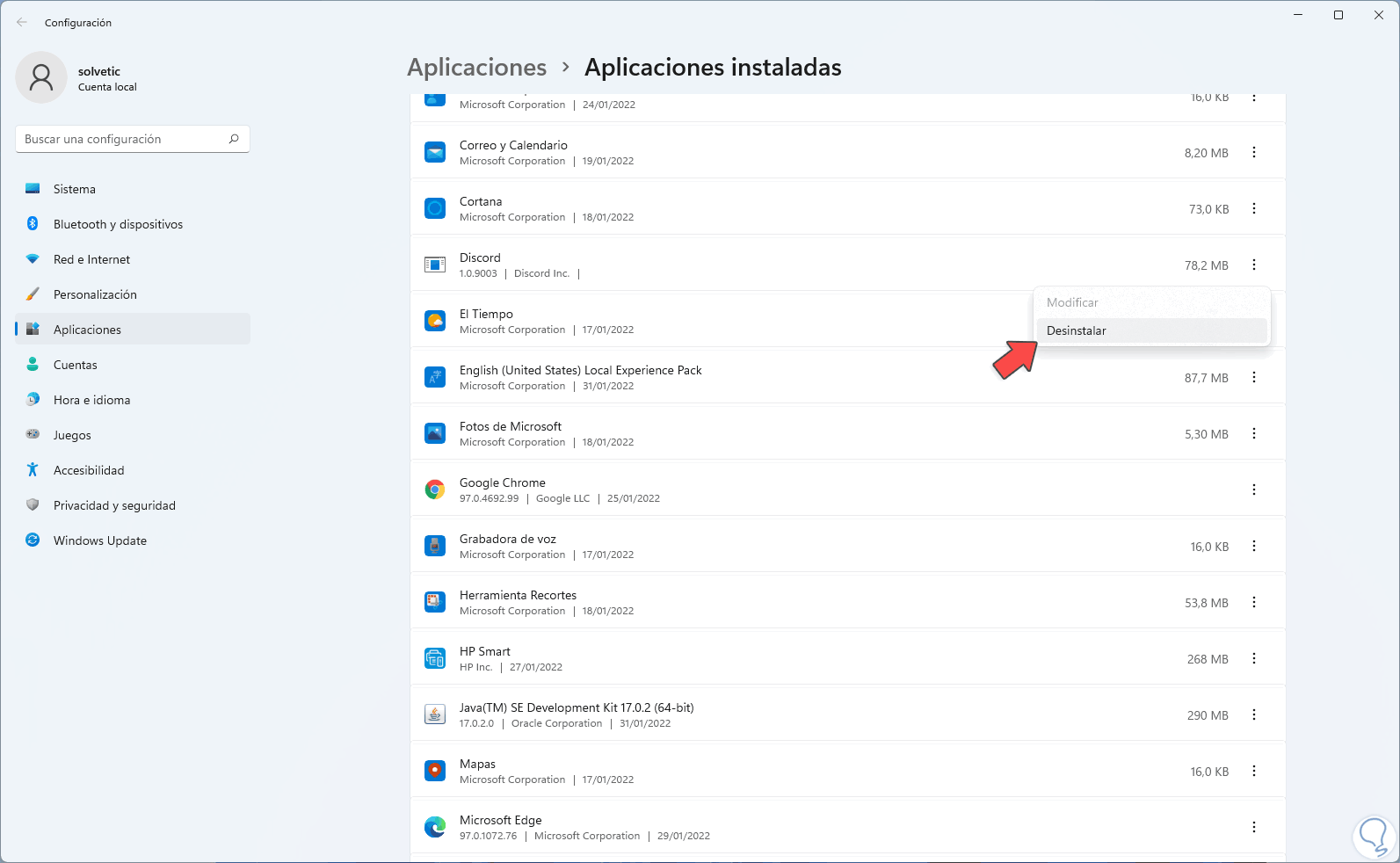1400x863 pixels.
Task: Click the Discord app name
Action: click(480, 257)
